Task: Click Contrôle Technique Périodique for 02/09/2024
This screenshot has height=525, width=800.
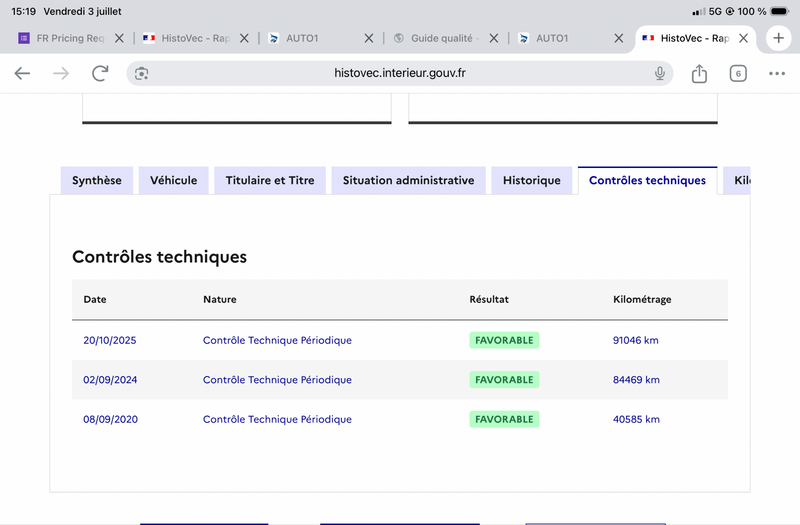Action: tap(277, 380)
